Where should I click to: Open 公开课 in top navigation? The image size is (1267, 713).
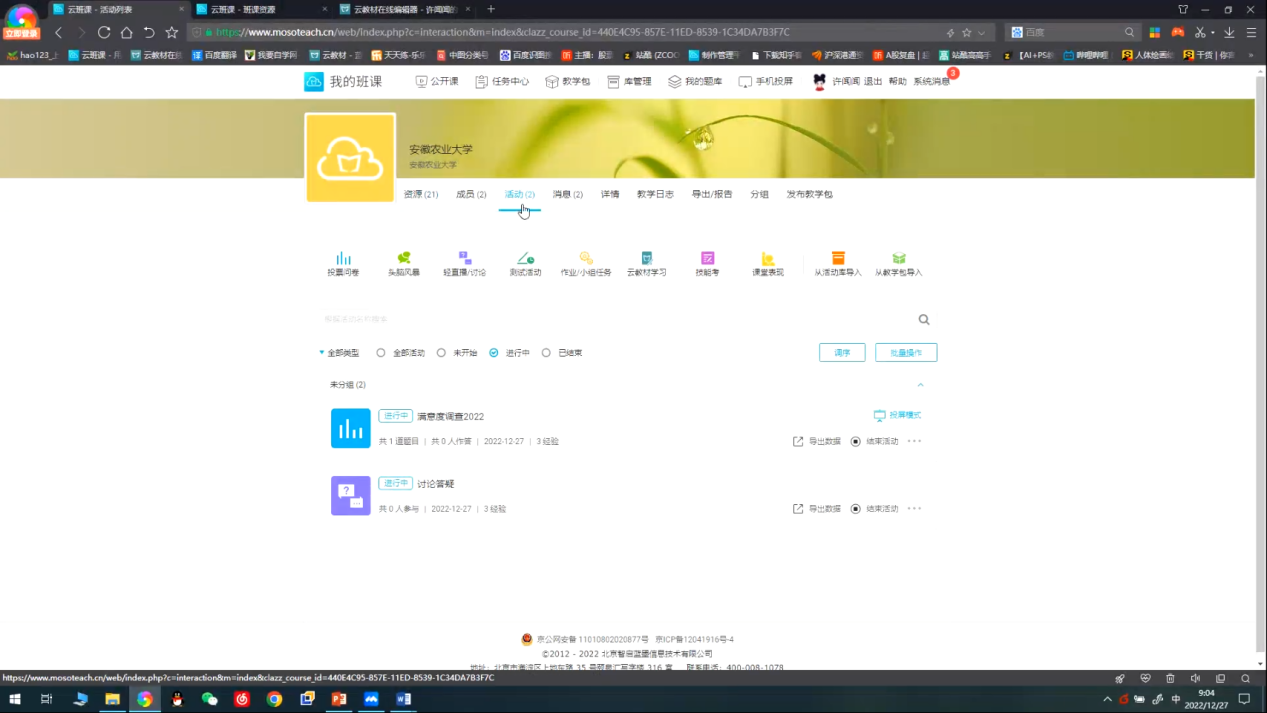(x=437, y=81)
